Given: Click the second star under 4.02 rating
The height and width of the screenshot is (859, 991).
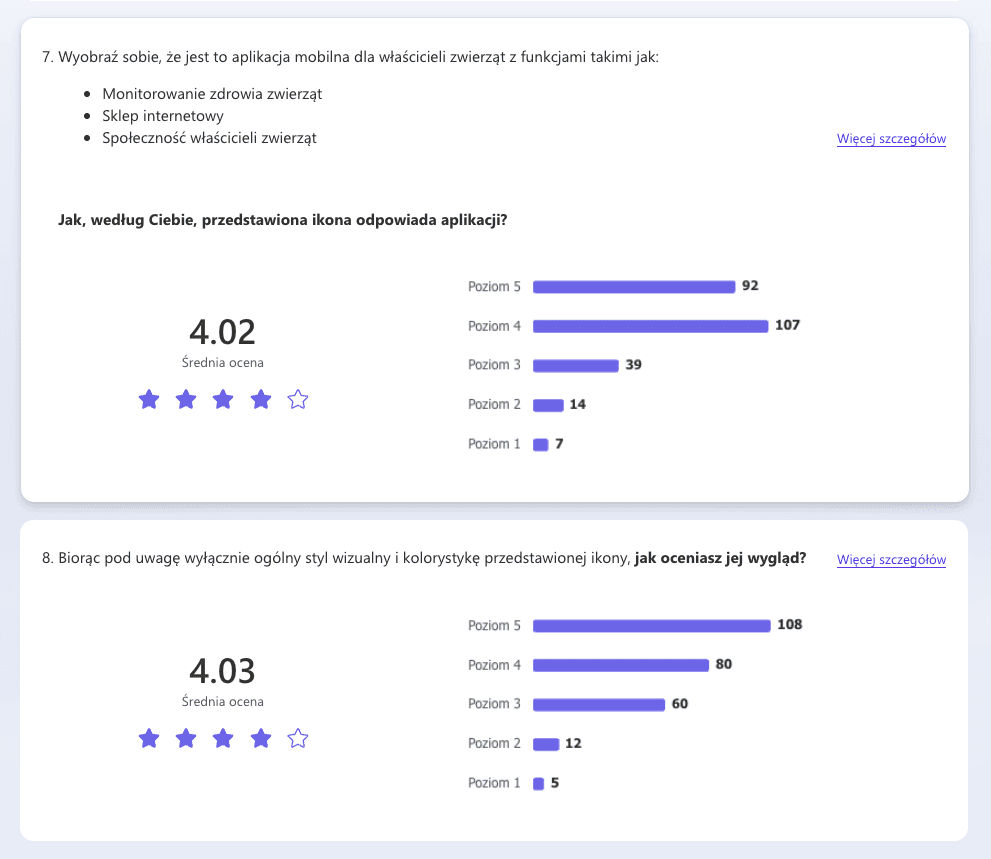Looking at the screenshot, I should coord(186,399).
